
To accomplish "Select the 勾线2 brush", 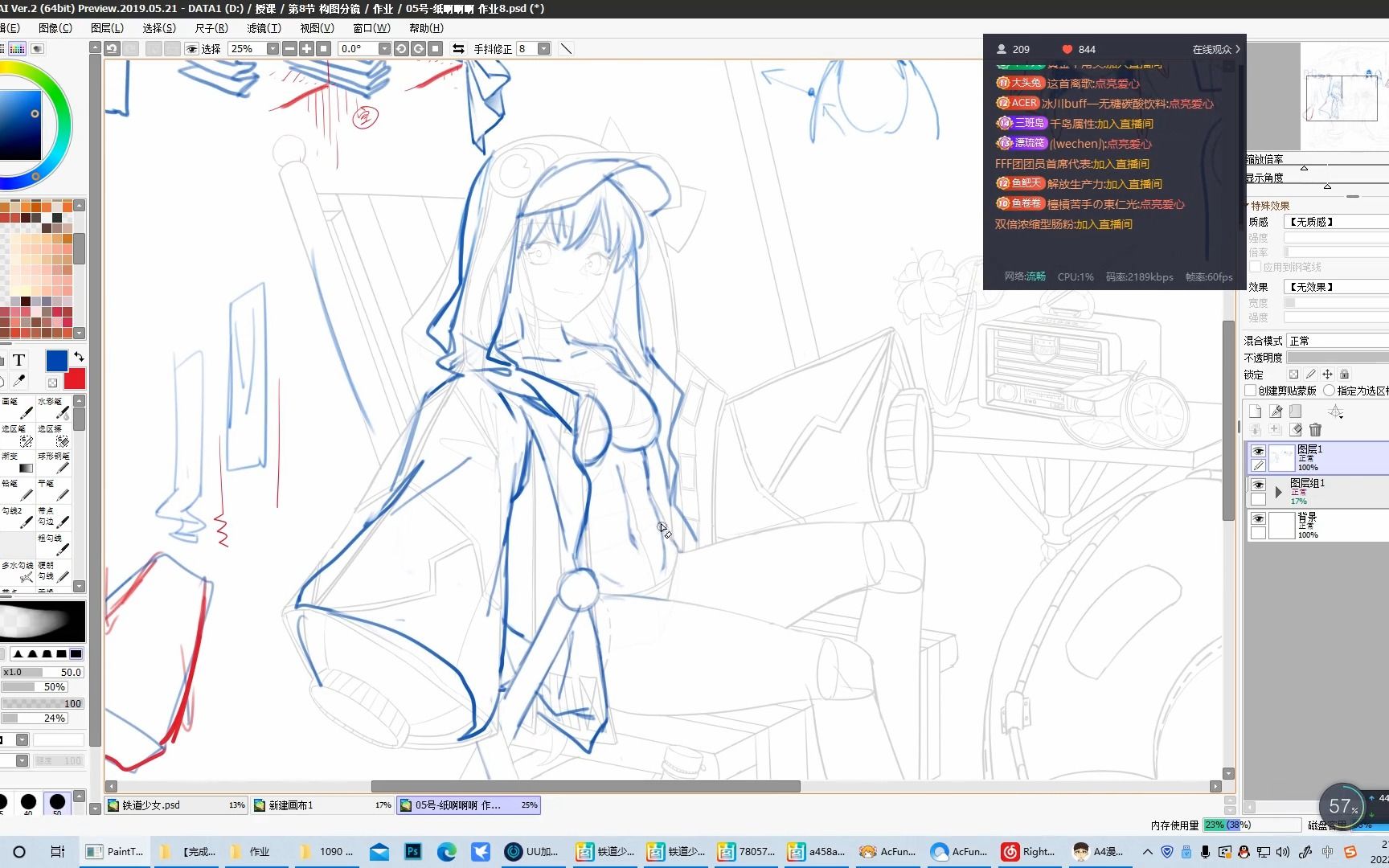I will tap(18, 517).
